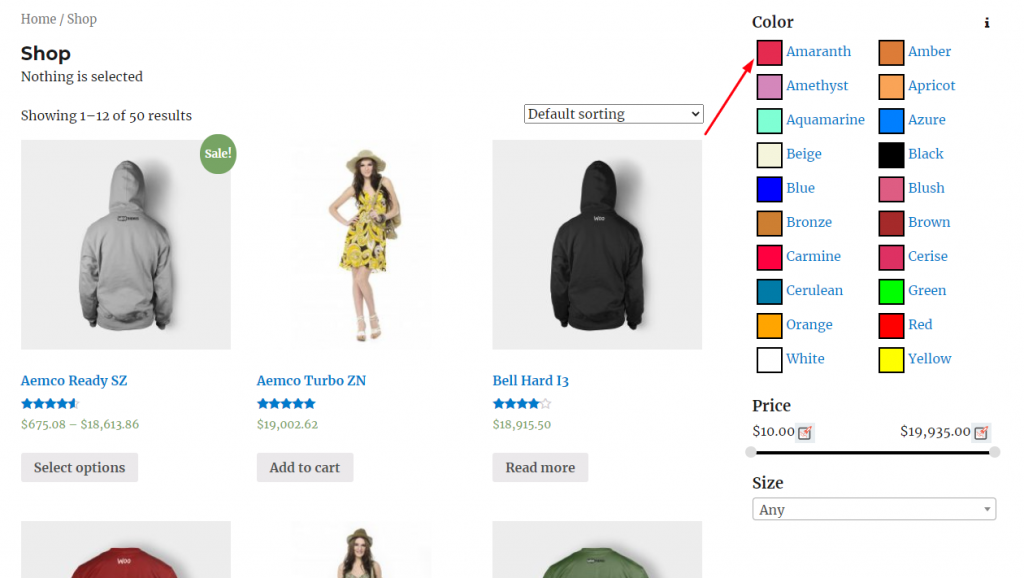Click the info icon beside Color heading
Viewport: 1024px width, 578px height.
pos(987,23)
